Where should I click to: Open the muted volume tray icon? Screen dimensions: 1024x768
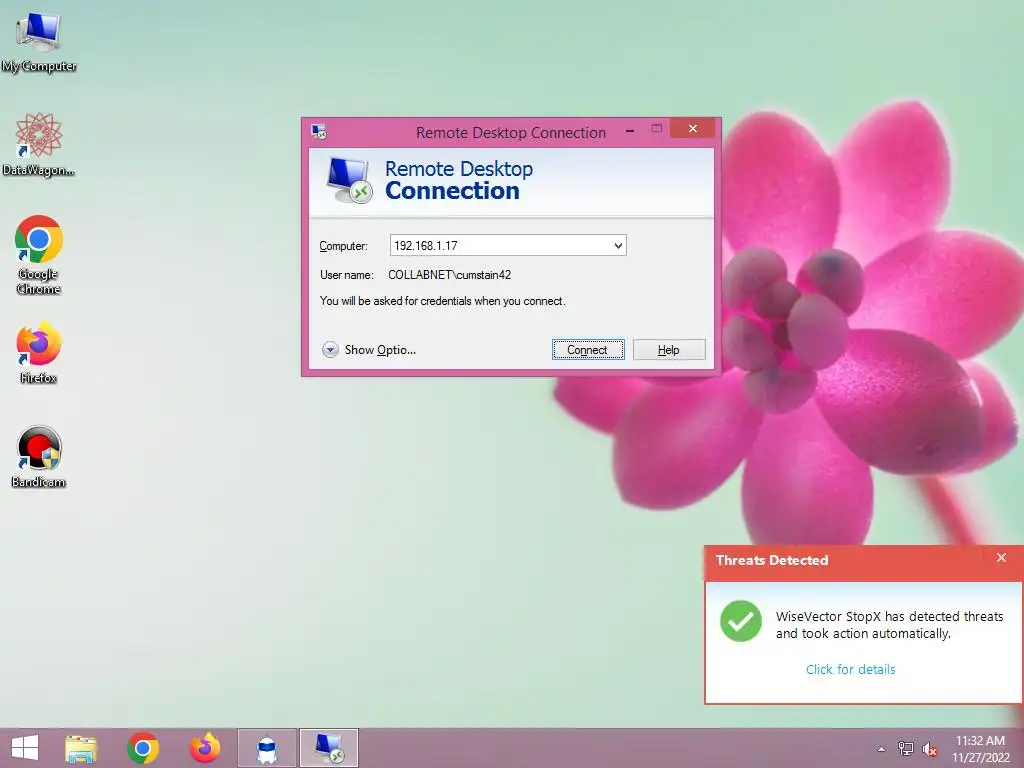tap(930, 749)
